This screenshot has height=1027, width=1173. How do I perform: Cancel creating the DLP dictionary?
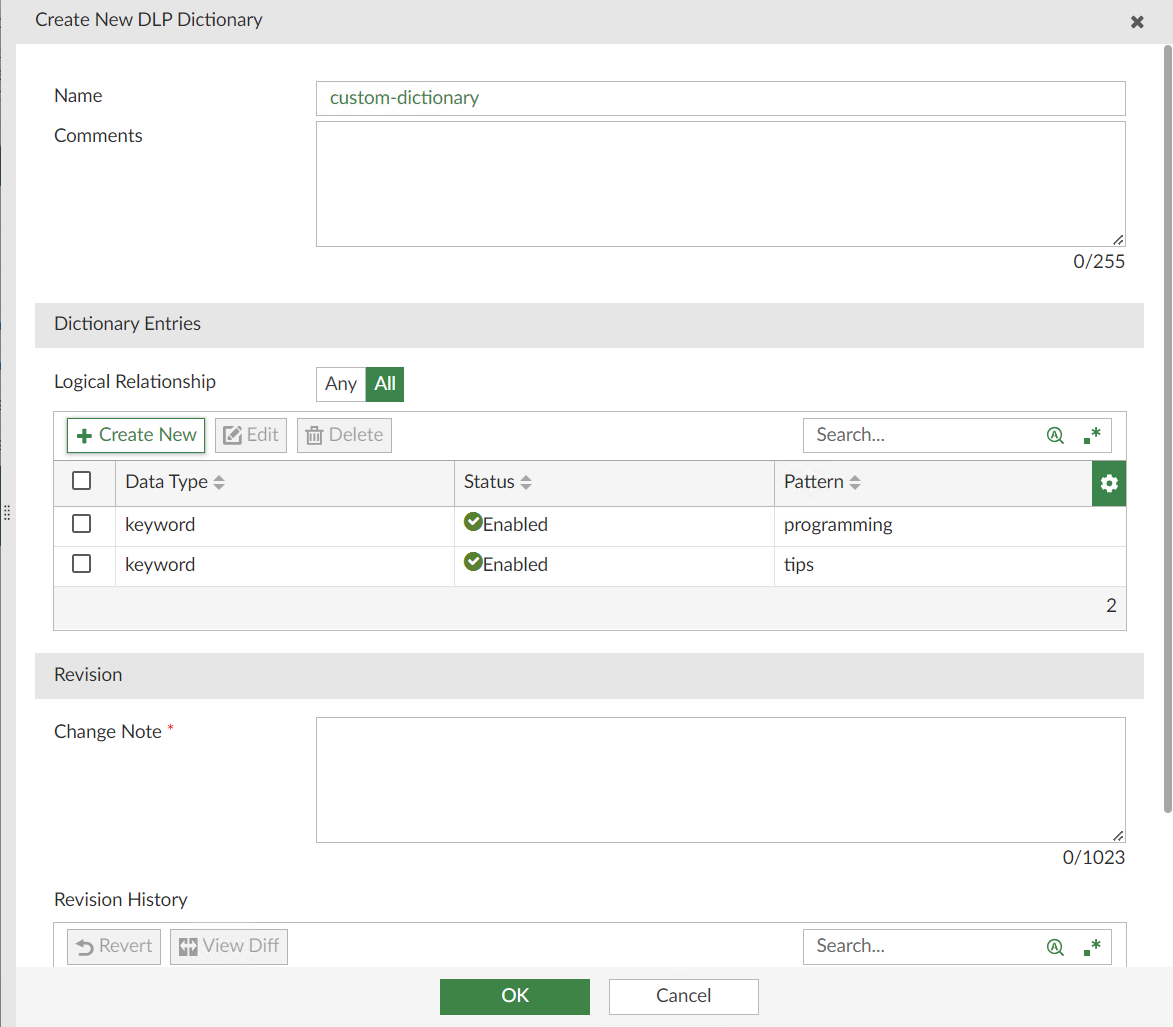pos(683,996)
